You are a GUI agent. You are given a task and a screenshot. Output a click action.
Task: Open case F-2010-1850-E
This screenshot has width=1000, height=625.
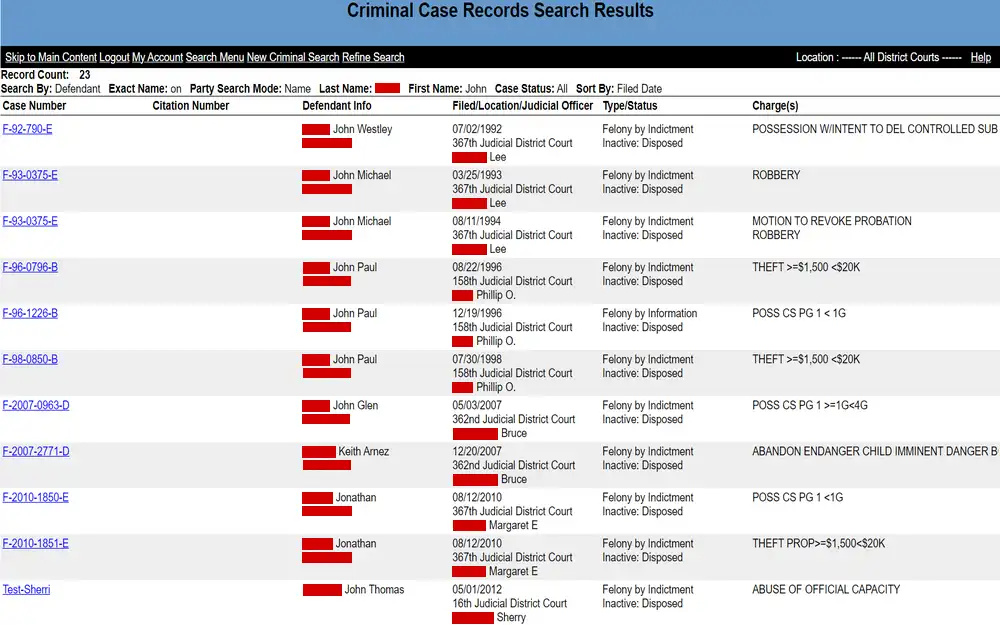point(36,497)
